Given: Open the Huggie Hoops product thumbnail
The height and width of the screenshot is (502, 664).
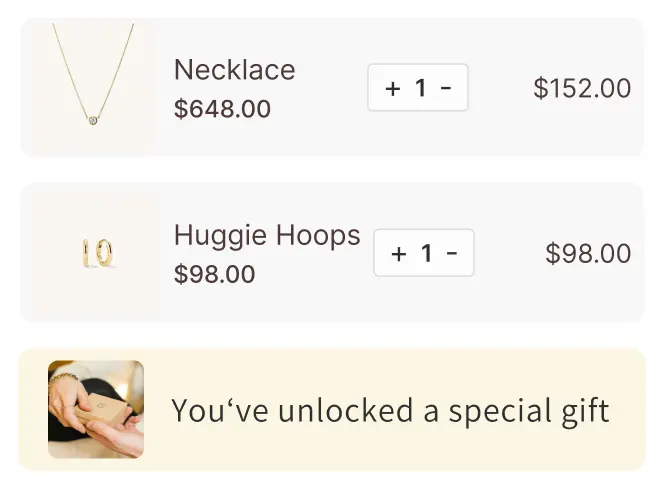Looking at the screenshot, I should 97,253.
